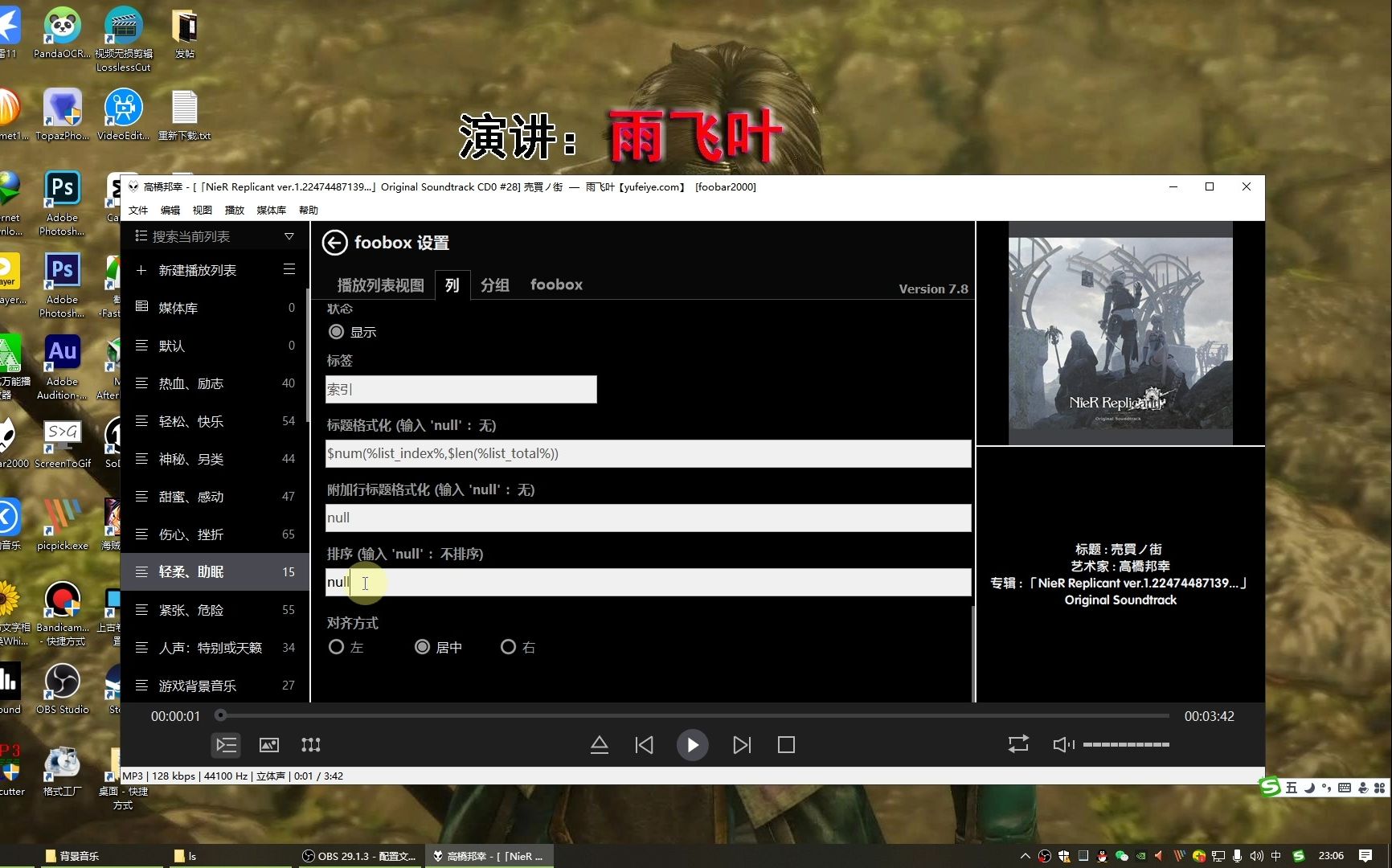This screenshot has width=1392, height=868.
Task: Select the 伤心、挫折 playlist
Action: coord(215,534)
